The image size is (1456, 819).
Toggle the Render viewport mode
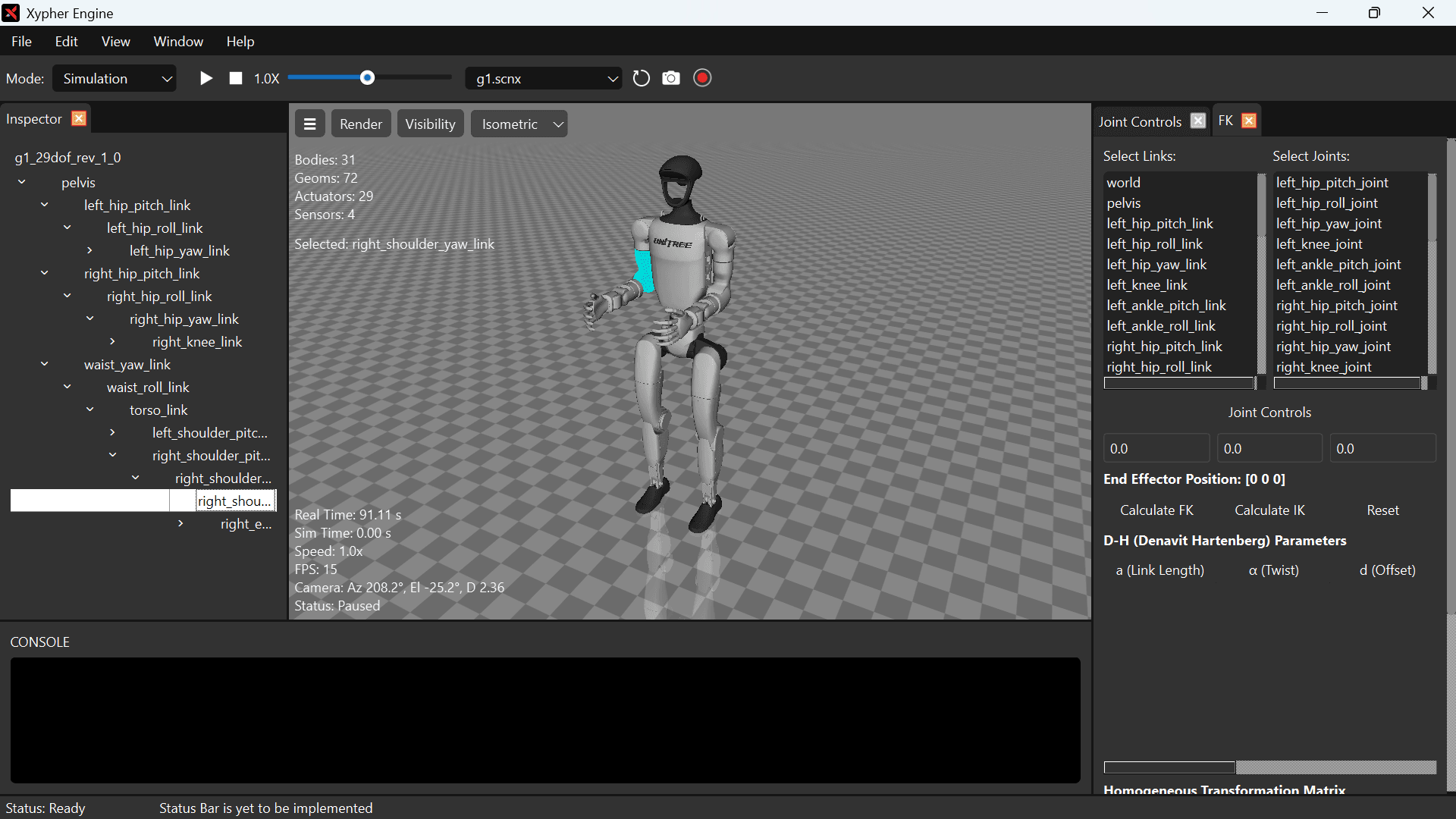(360, 123)
